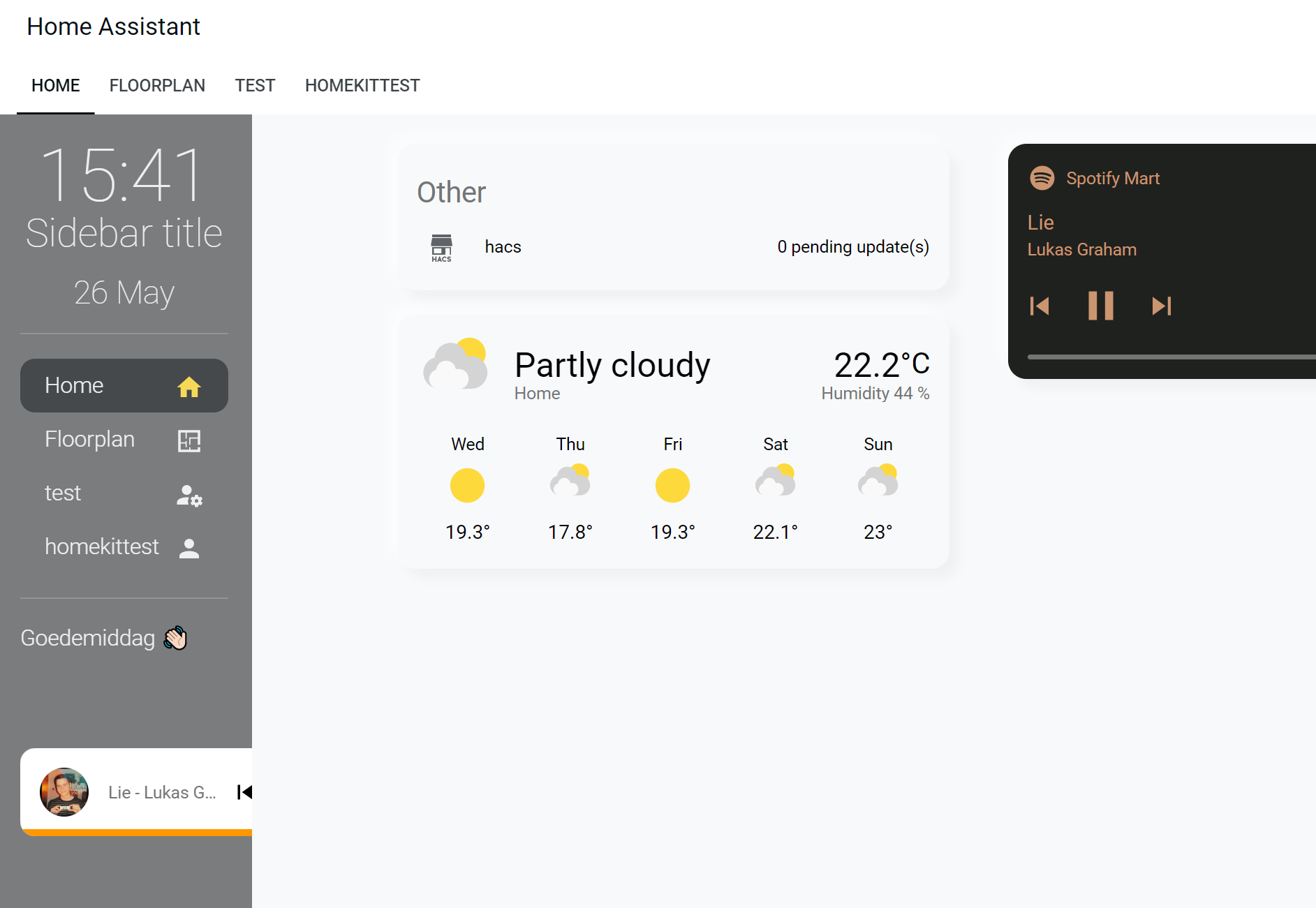
Task: Select the person-settings icon beside test
Action: coord(189,496)
